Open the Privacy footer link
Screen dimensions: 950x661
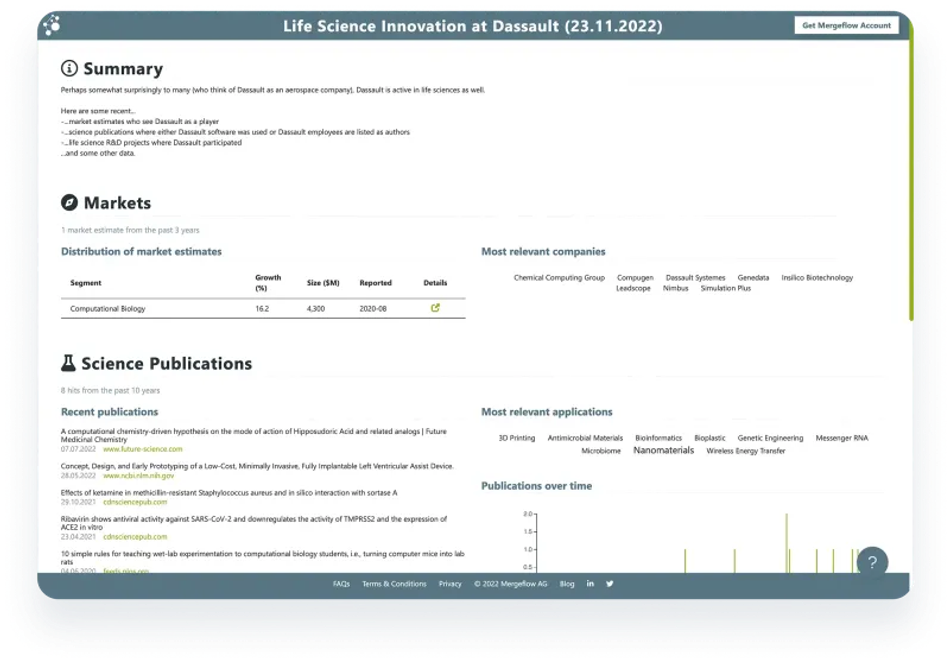[450, 584]
